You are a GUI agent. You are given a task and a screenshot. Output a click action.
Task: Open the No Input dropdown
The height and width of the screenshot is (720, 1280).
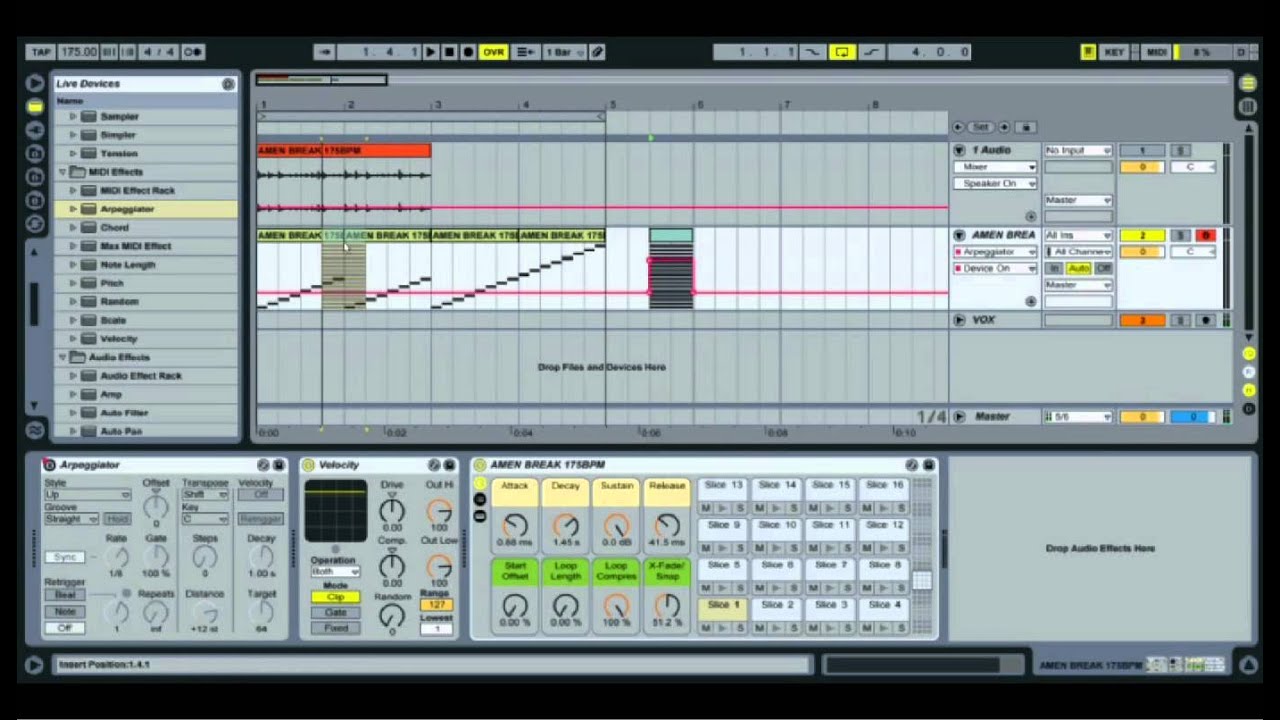pyautogui.click(x=1078, y=150)
